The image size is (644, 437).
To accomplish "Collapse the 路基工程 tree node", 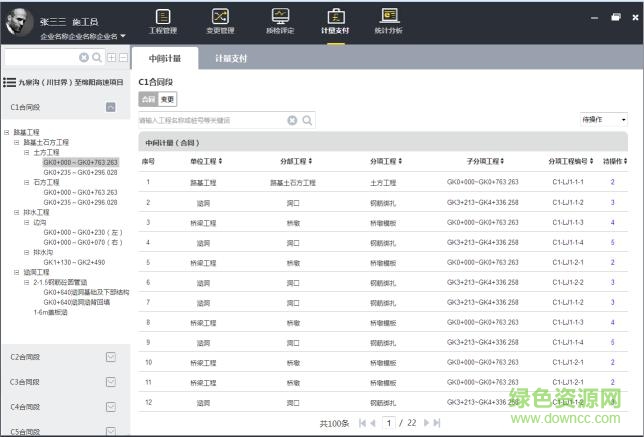I will pyautogui.click(x=6, y=132).
